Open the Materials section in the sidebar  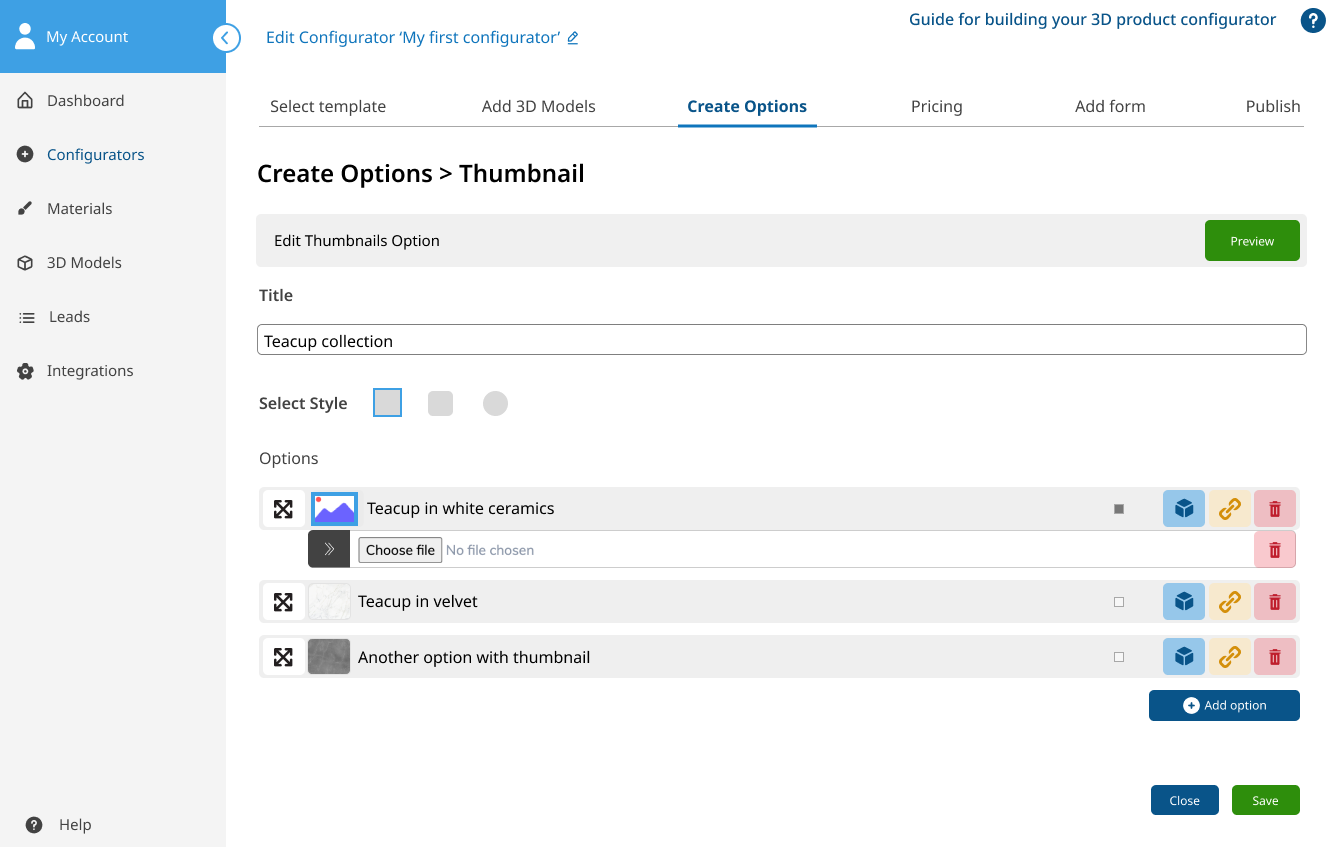[79, 208]
